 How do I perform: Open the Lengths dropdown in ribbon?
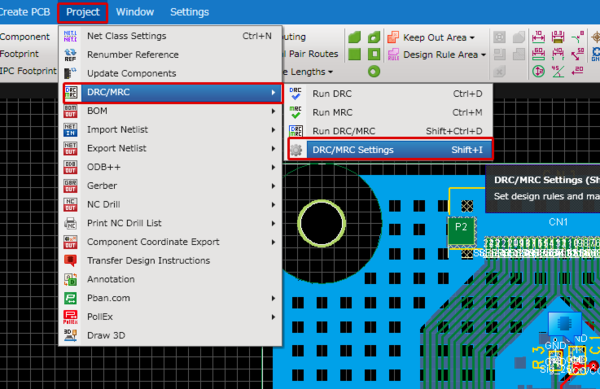coord(330,72)
